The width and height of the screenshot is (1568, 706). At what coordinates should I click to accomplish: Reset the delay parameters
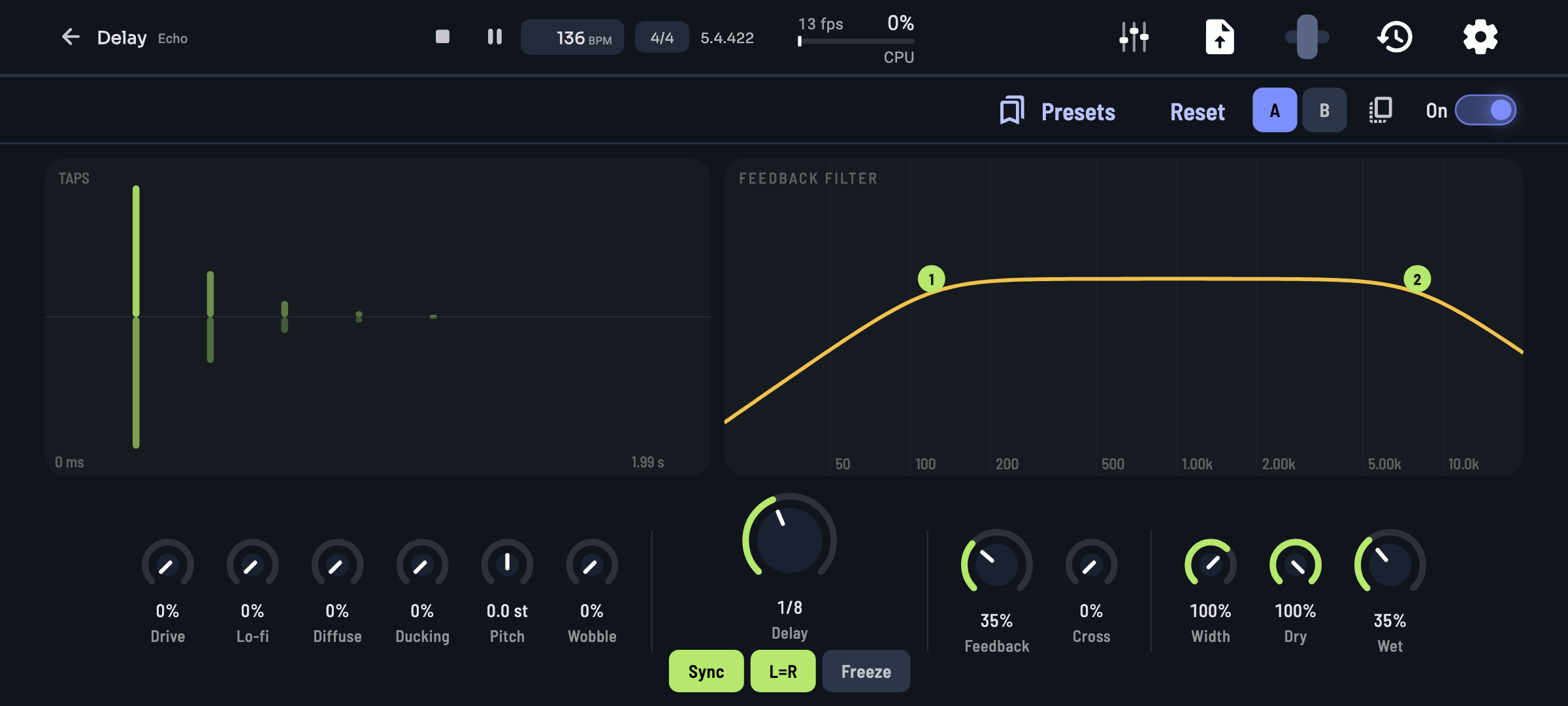point(1198,112)
